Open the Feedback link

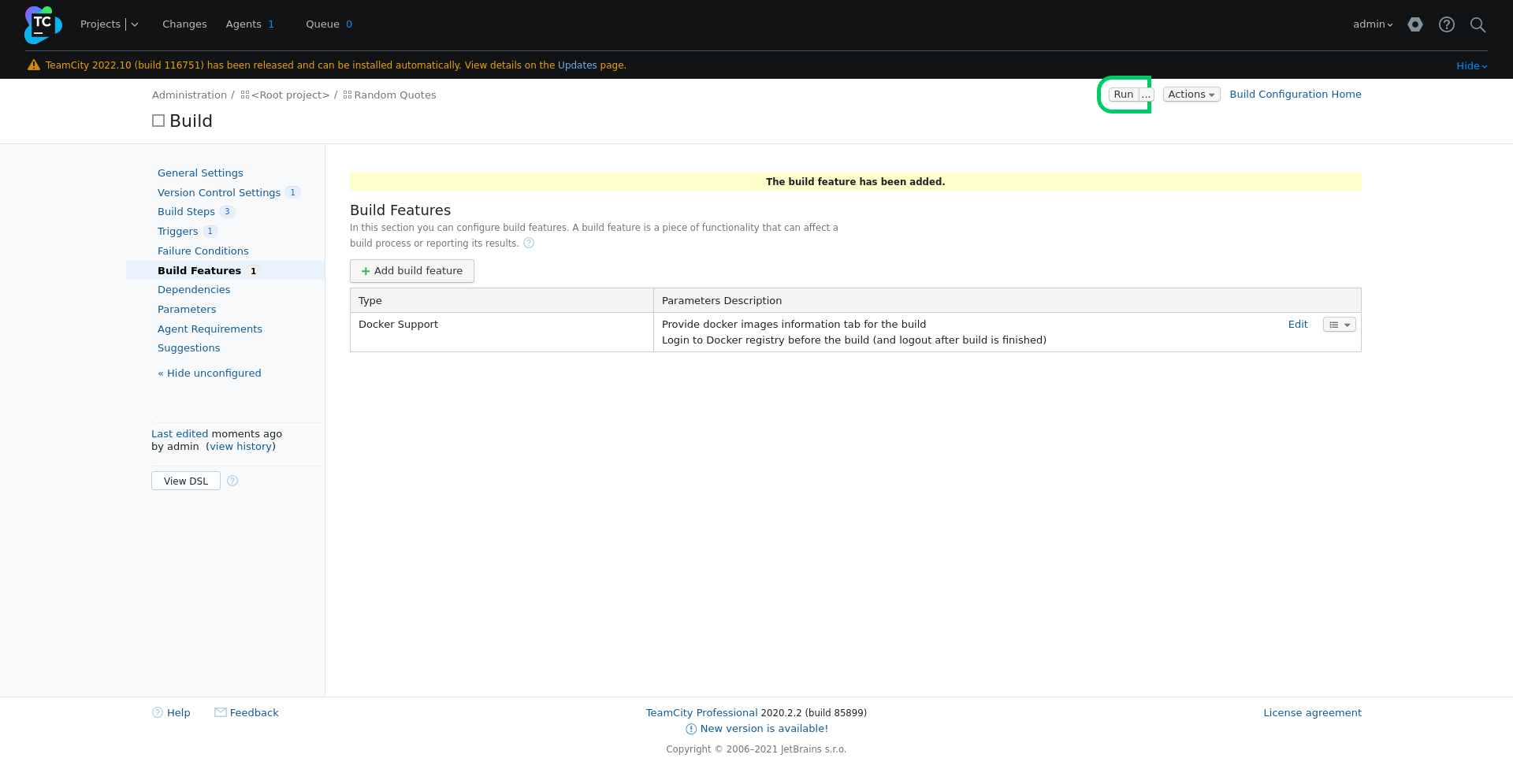(254, 713)
